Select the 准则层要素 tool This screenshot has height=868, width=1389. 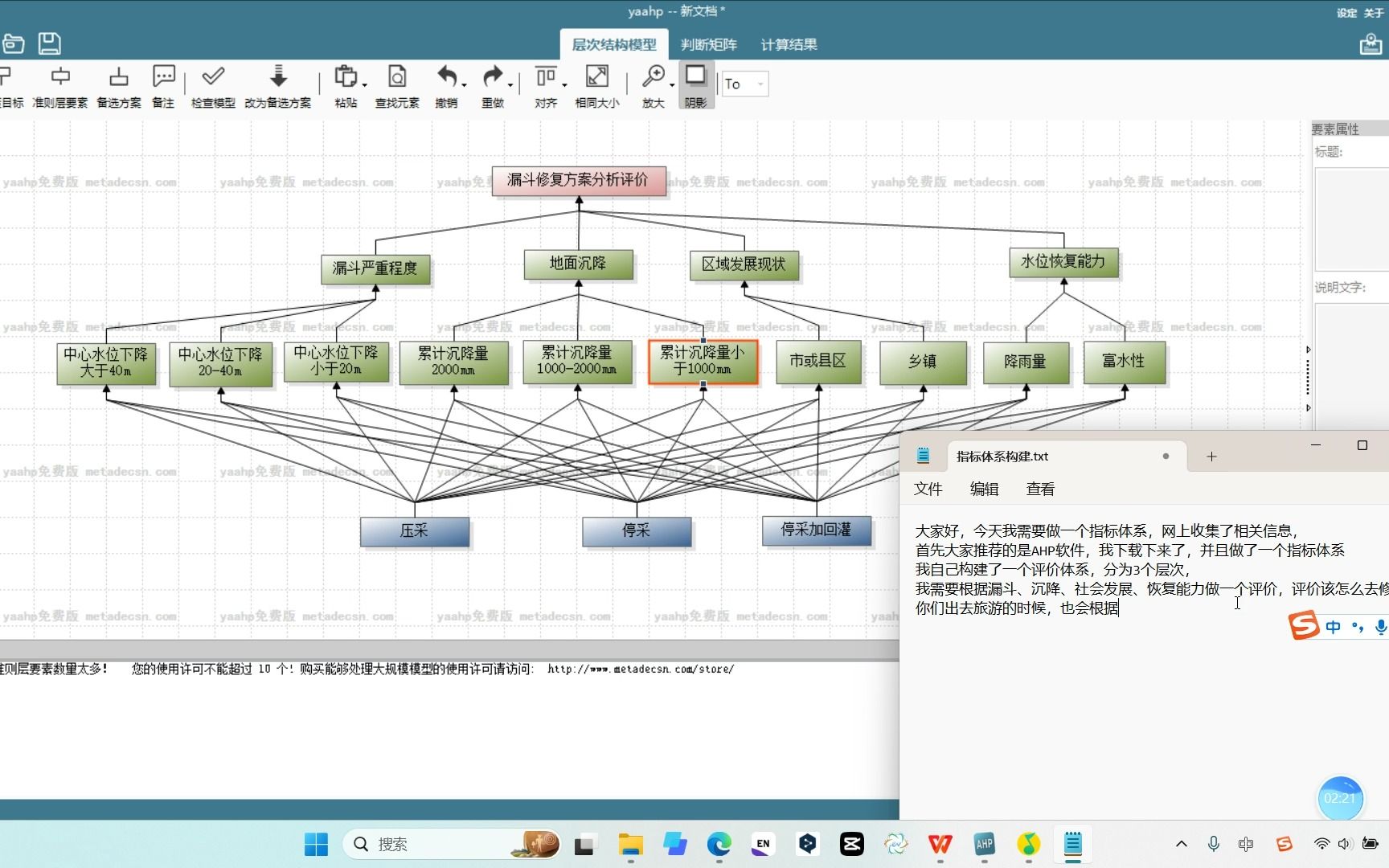60,84
